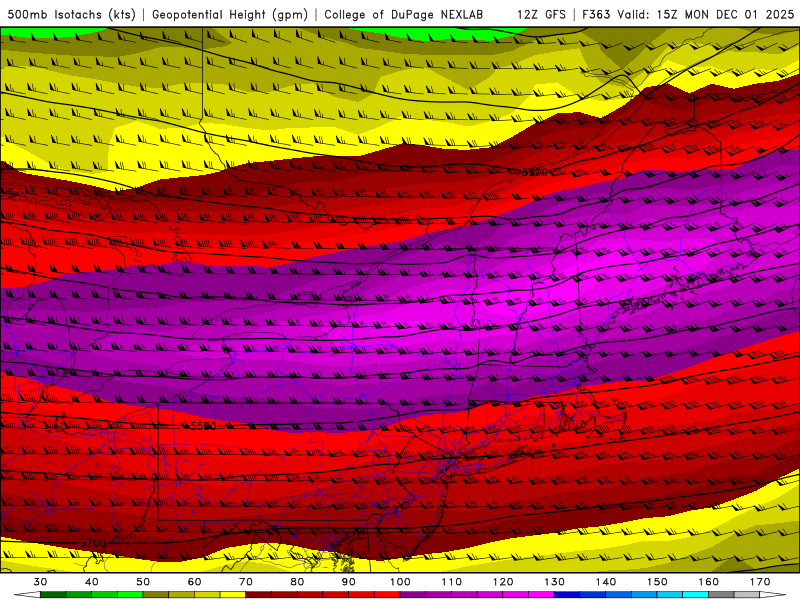Pick the bright magenta swatch just before 130
This screenshot has width=800, height=600.
(541, 595)
